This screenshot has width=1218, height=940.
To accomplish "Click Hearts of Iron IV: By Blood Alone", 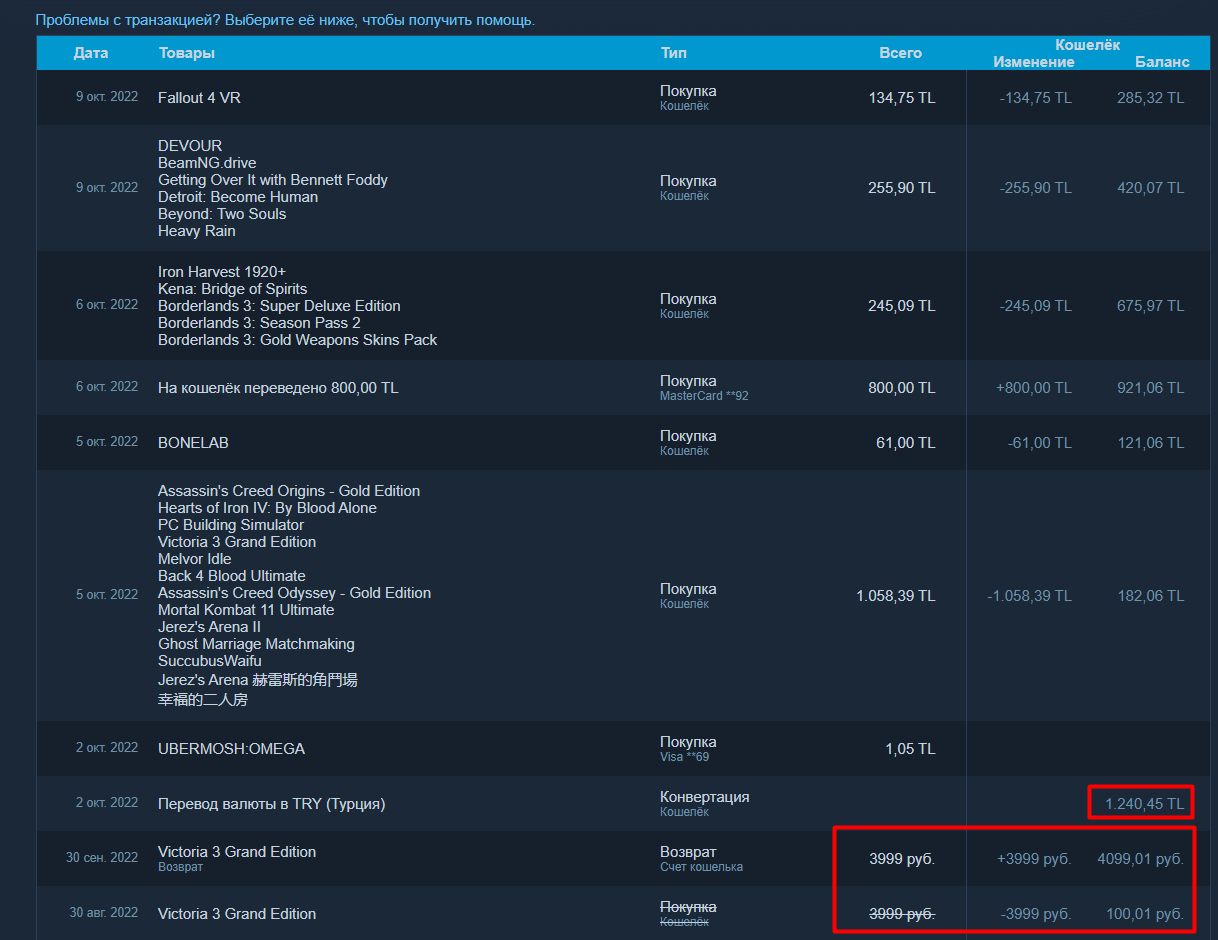I will tap(267, 508).
